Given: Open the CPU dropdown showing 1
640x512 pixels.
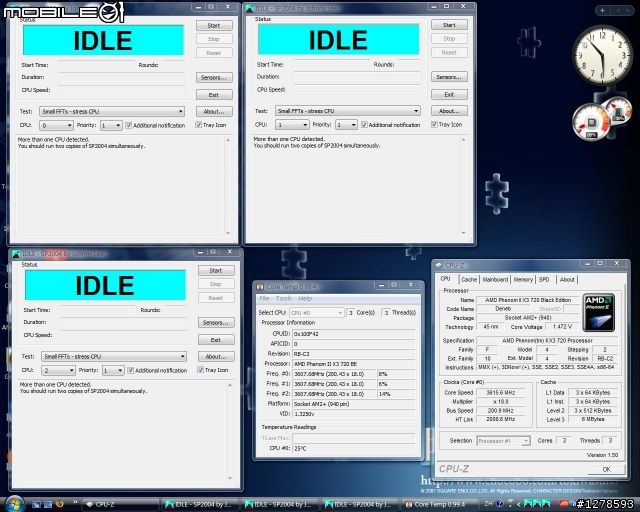Looking at the screenshot, I should click(292, 125).
